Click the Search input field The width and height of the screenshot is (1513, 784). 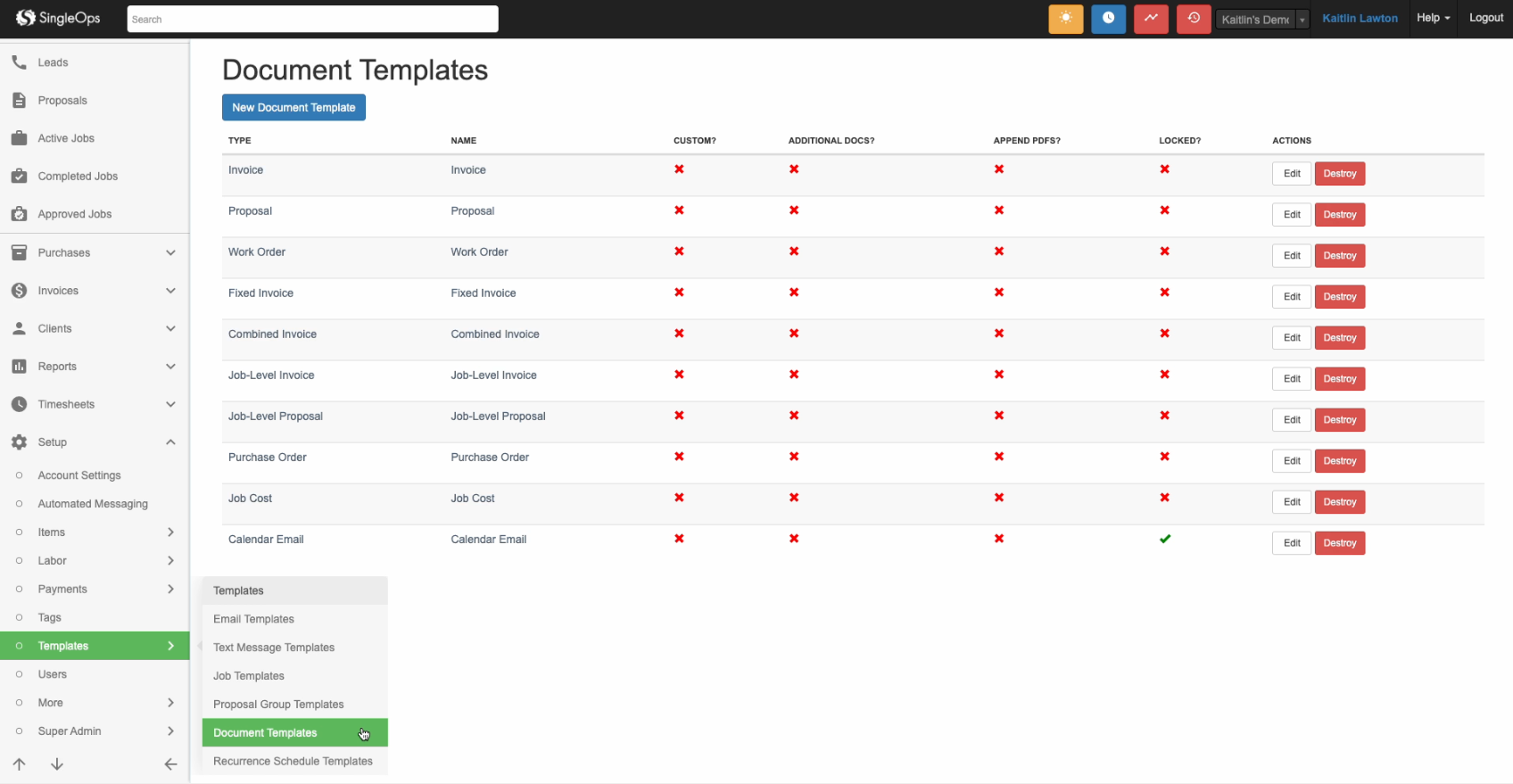(x=312, y=20)
